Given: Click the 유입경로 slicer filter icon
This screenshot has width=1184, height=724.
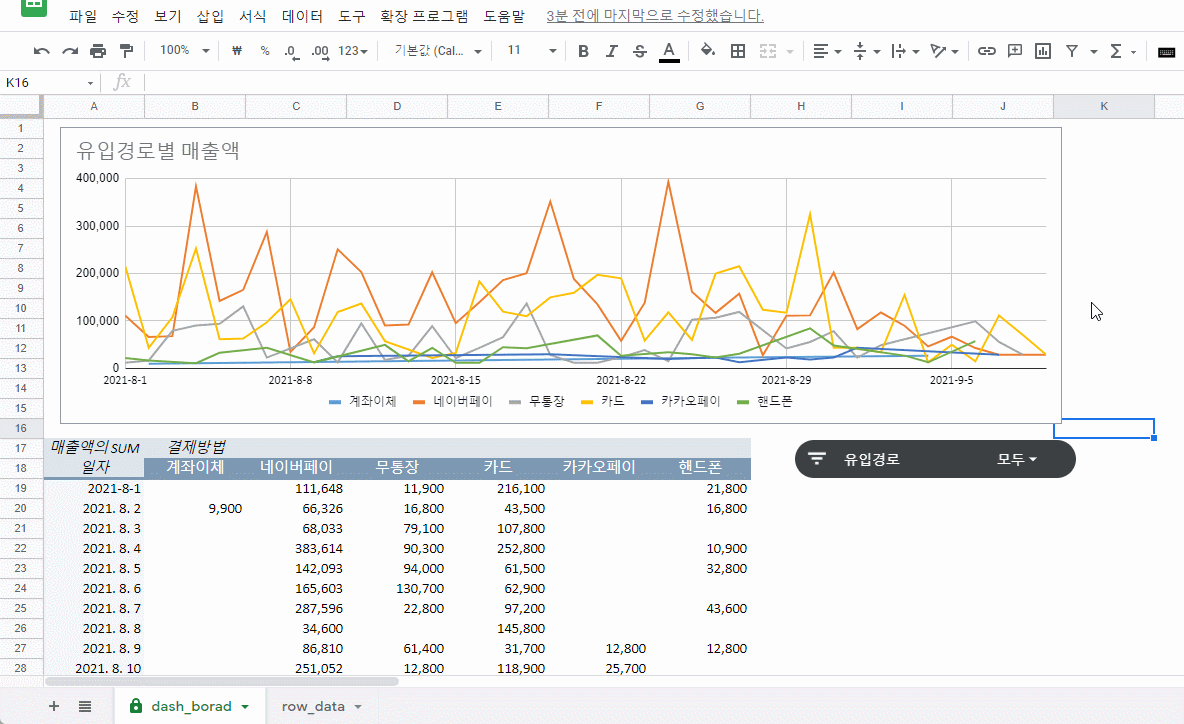Looking at the screenshot, I should (816, 458).
